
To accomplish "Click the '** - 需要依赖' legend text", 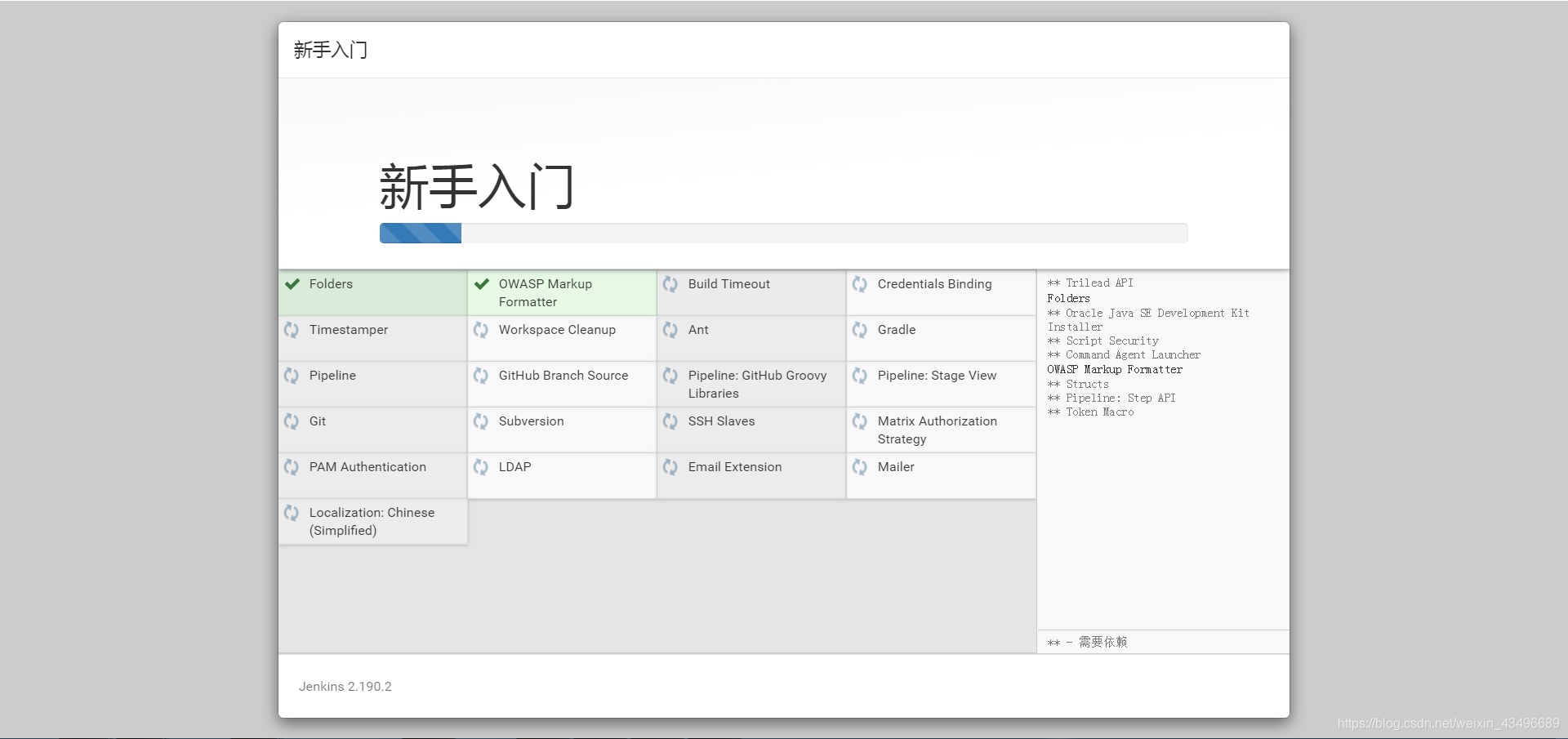I will point(1088,643).
